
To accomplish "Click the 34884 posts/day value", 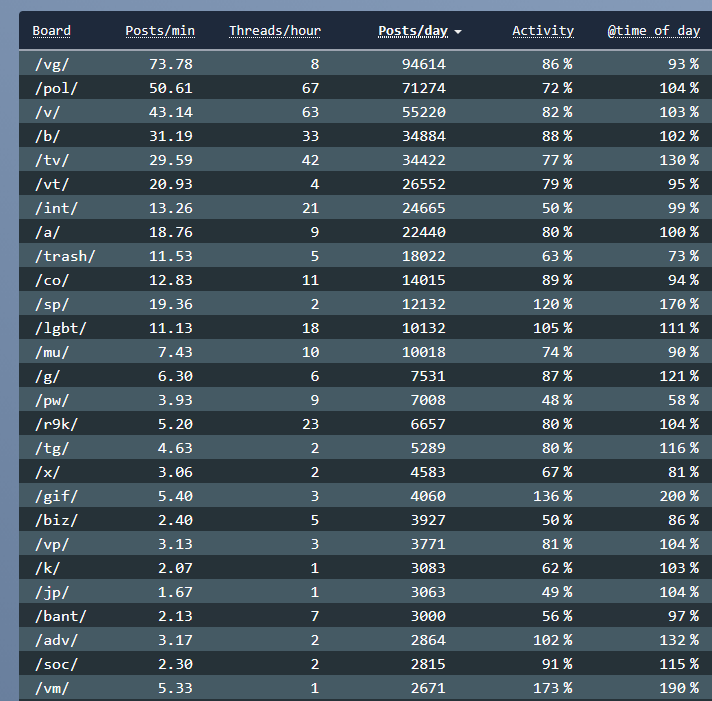I will (424, 136).
